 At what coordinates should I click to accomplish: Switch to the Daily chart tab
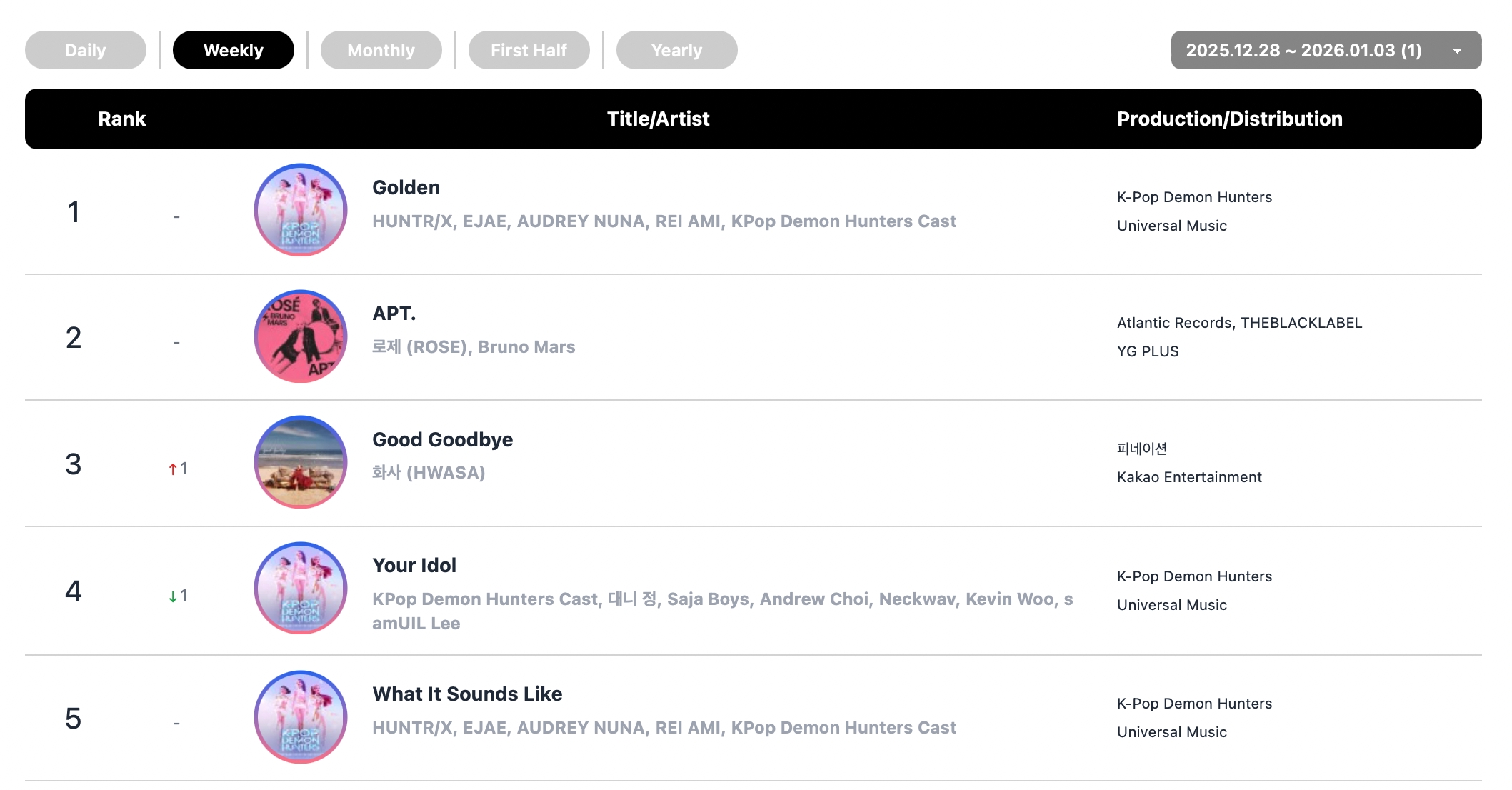click(86, 50)
